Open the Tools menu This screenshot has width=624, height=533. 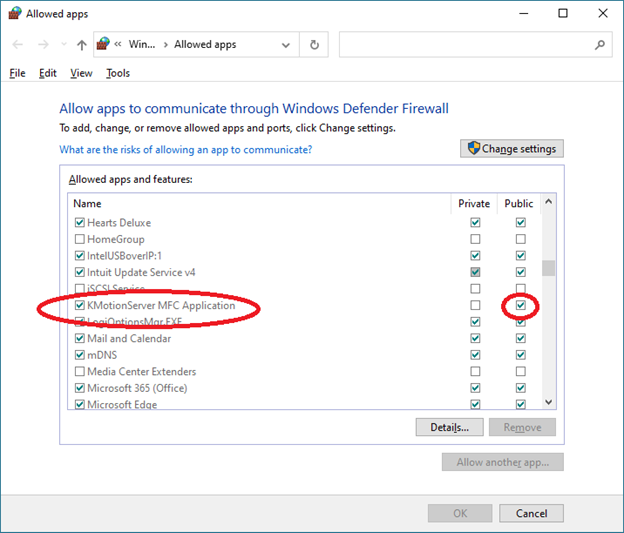(x=118, y=73)
